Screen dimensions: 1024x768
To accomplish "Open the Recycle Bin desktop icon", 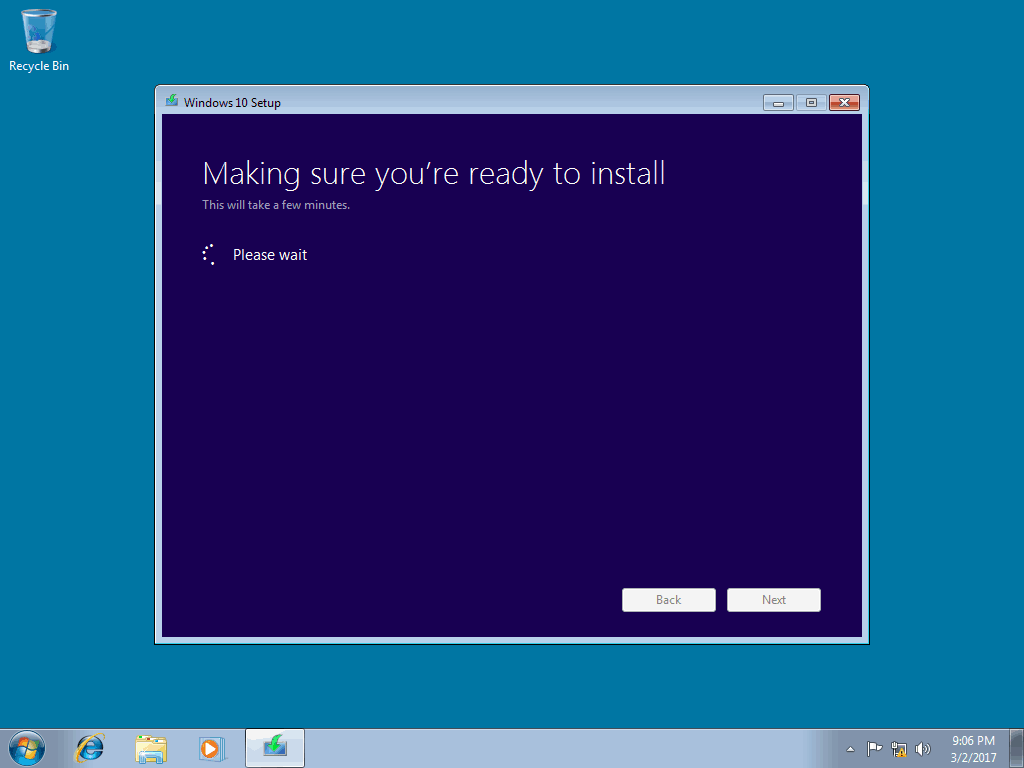I will tap(39, 40).
